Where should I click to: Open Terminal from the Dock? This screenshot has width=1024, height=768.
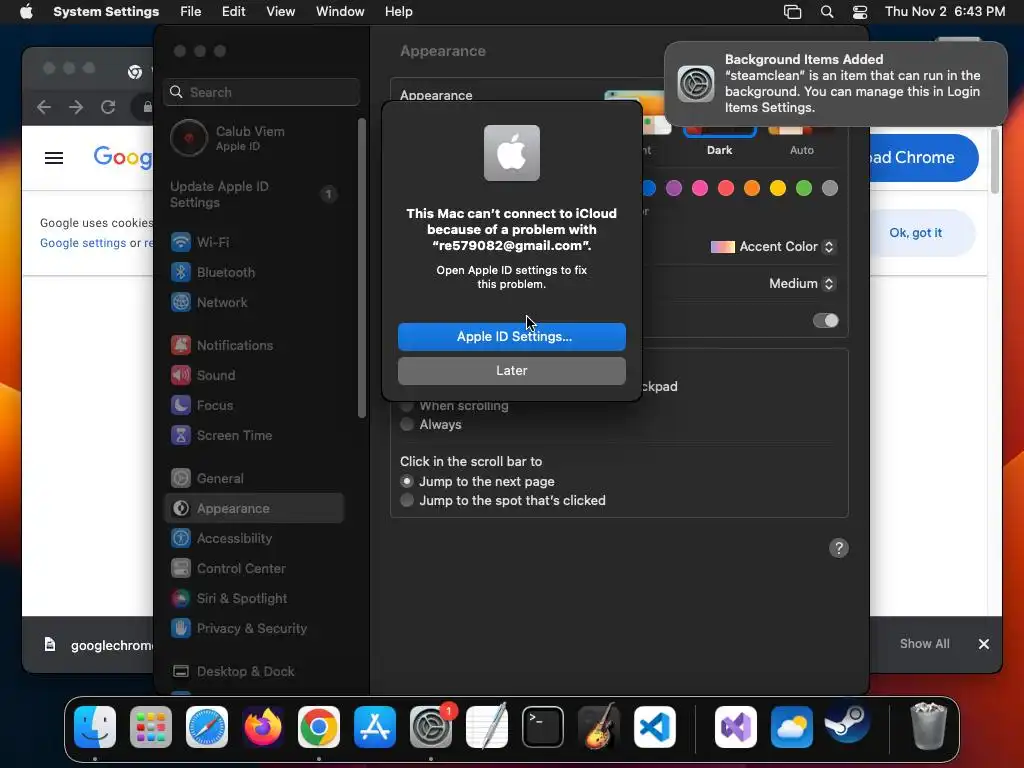pos(543,727)
